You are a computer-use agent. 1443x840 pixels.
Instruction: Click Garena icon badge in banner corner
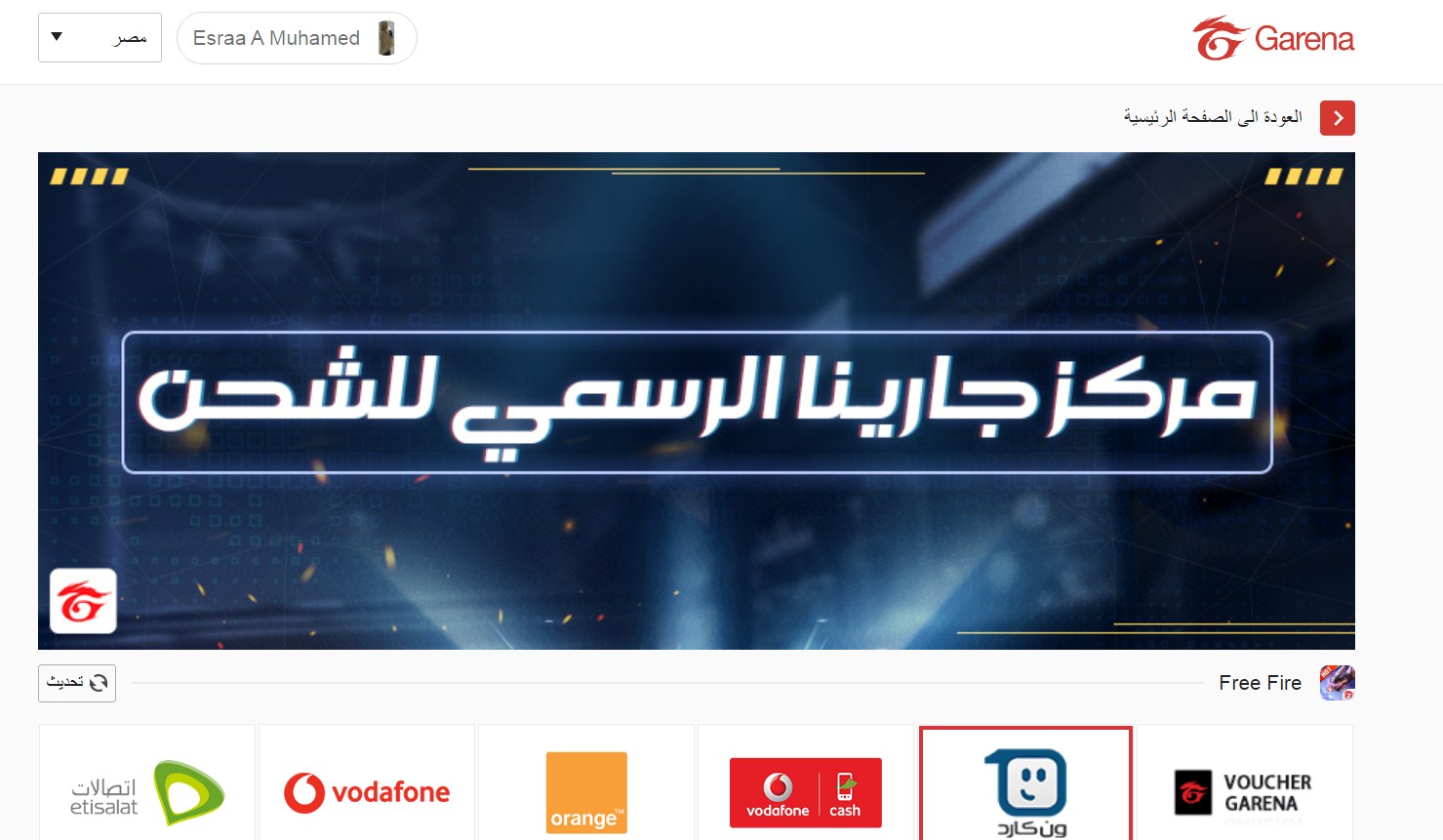(x=83, y=601)
